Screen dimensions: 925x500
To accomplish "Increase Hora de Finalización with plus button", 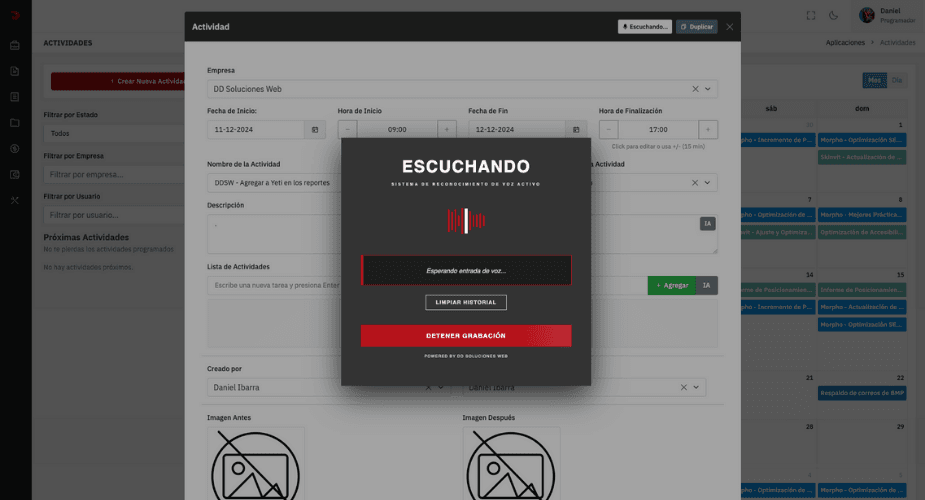I will pyautogui.click(x=708, y=130).
